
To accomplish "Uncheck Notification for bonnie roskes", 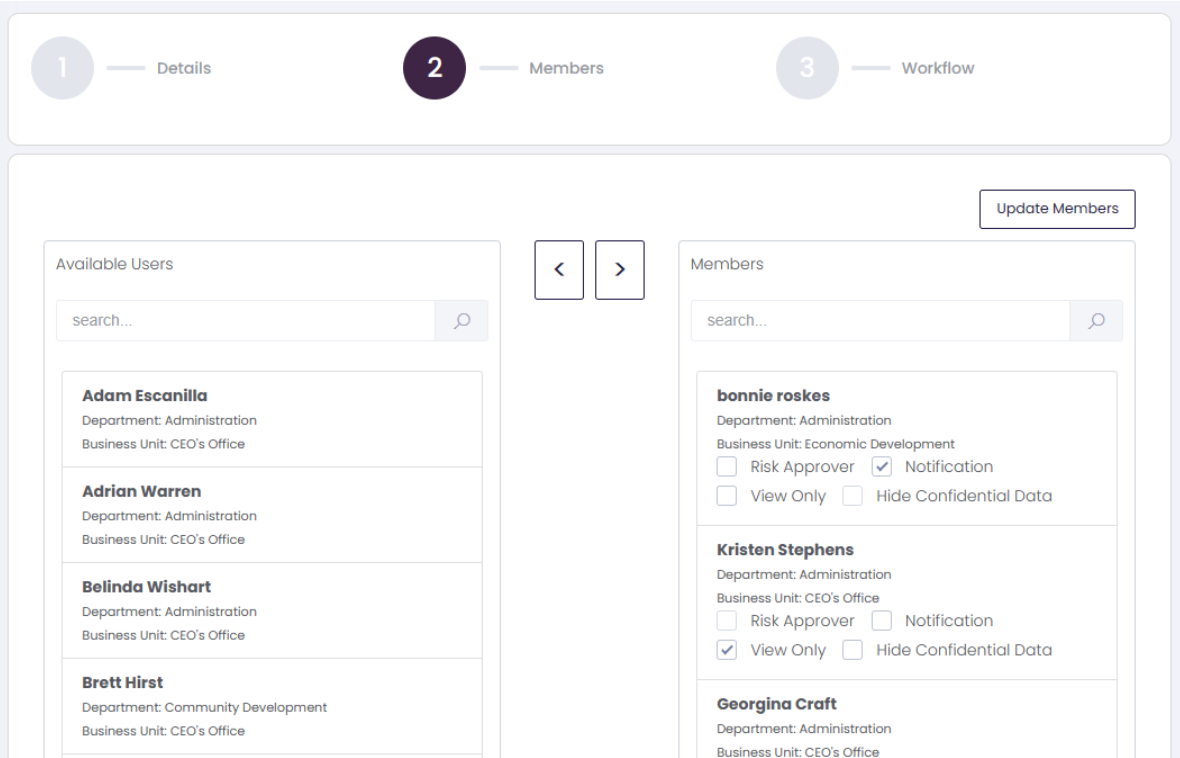I will pos(882,467).
